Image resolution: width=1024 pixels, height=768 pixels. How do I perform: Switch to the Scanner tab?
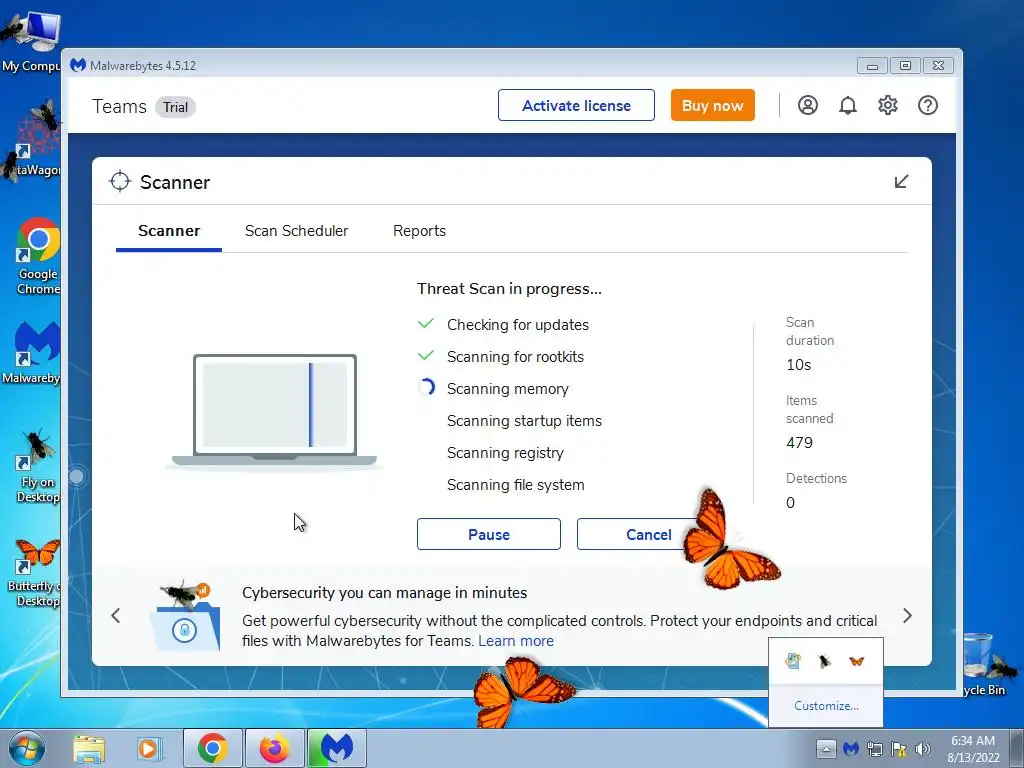coord(168,231)
